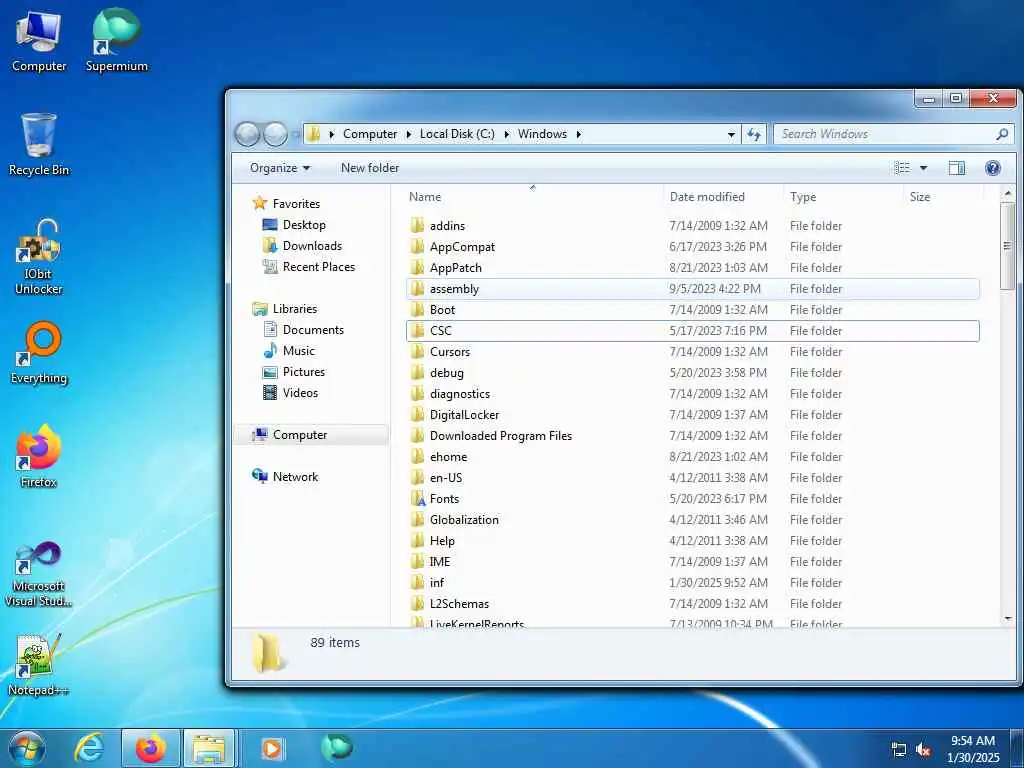1024x768 pixels.
Task: Expand the address bar history dropdown
Action: (731, 134)
